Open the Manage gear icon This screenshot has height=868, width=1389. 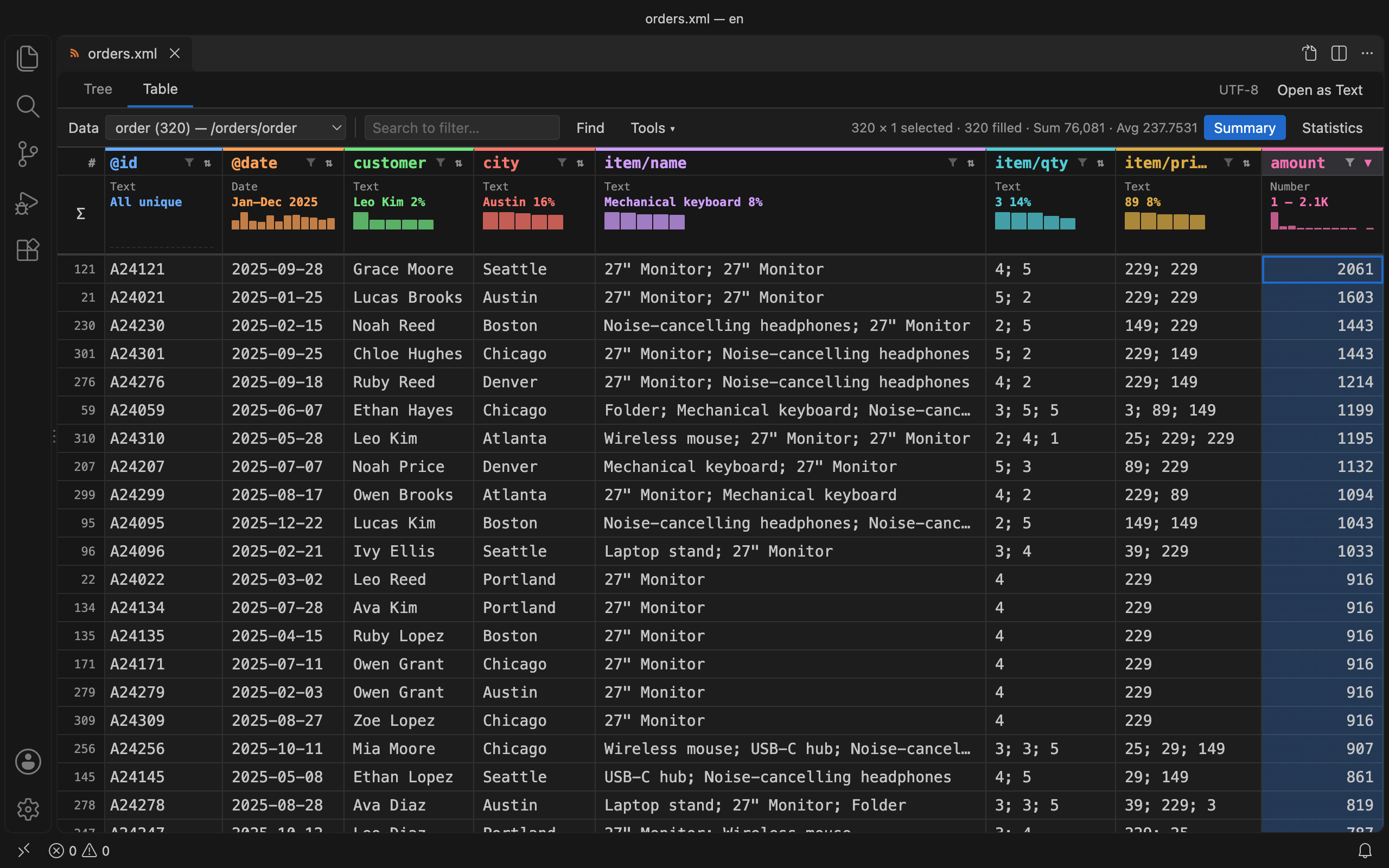[28, 809]
